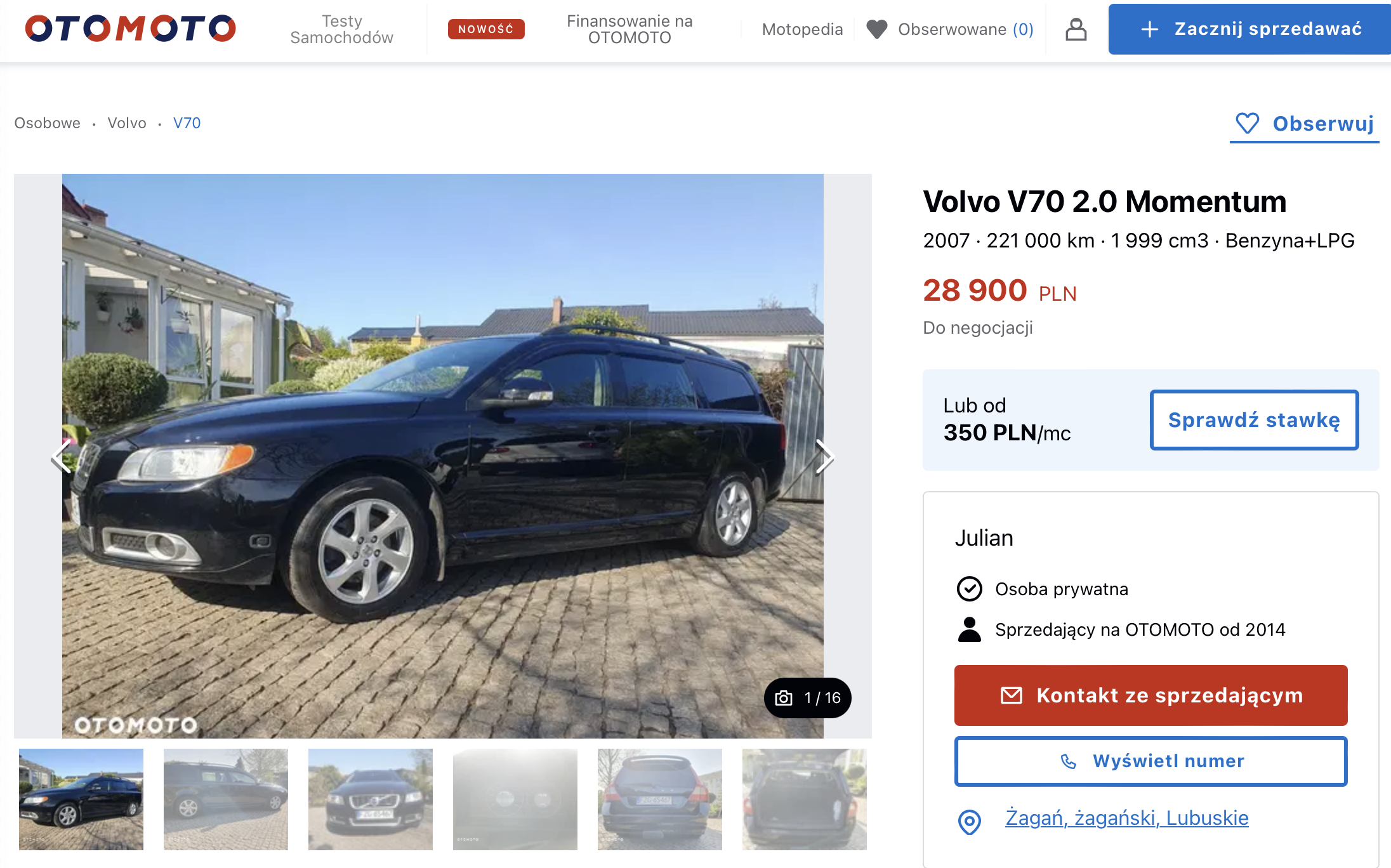Click Kontakt ze sprzedającym button
Screen dimensions: 1391x868
click(x=1150, y=695)
